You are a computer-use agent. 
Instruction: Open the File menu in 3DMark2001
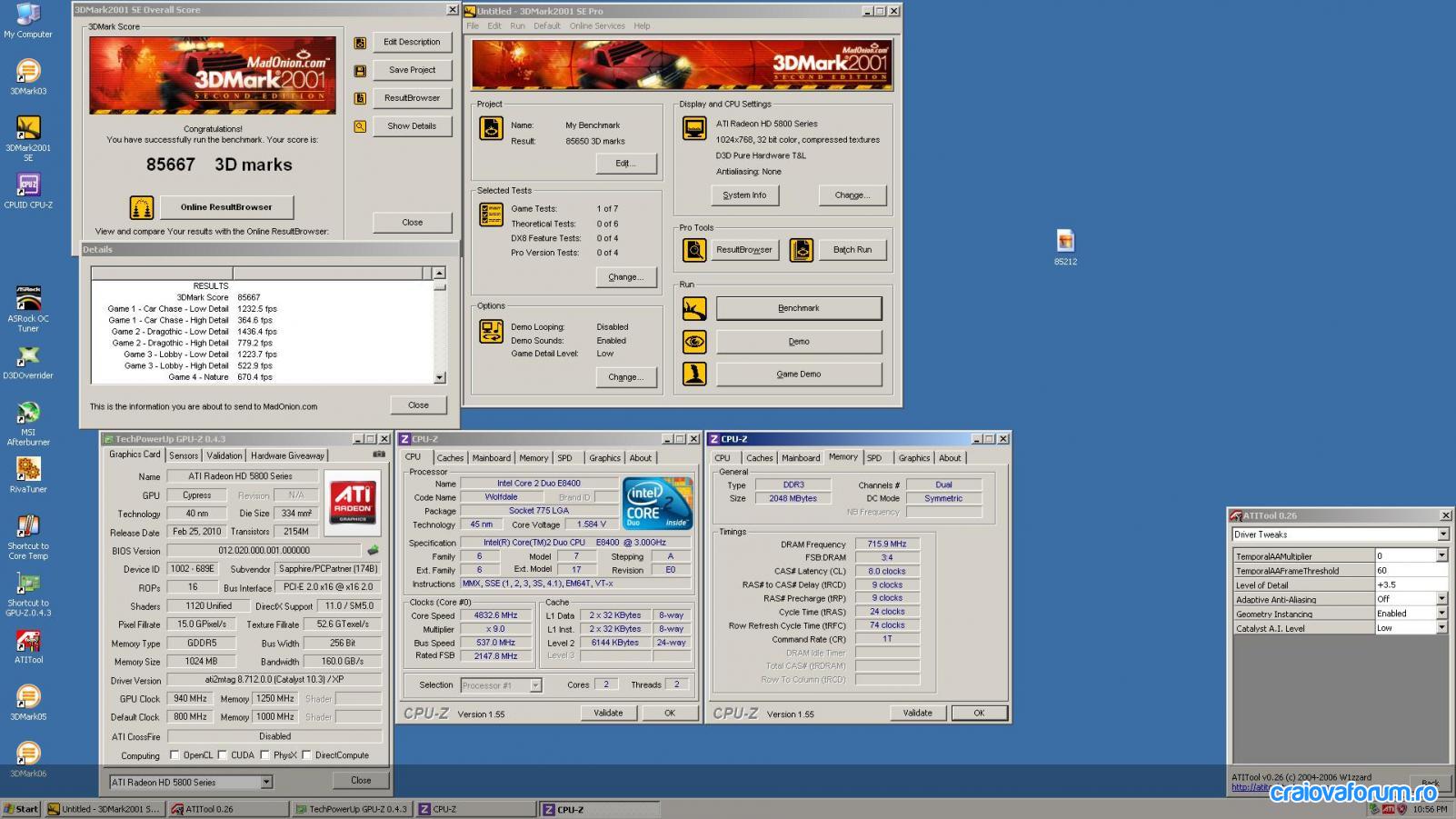tap(473, 25)
